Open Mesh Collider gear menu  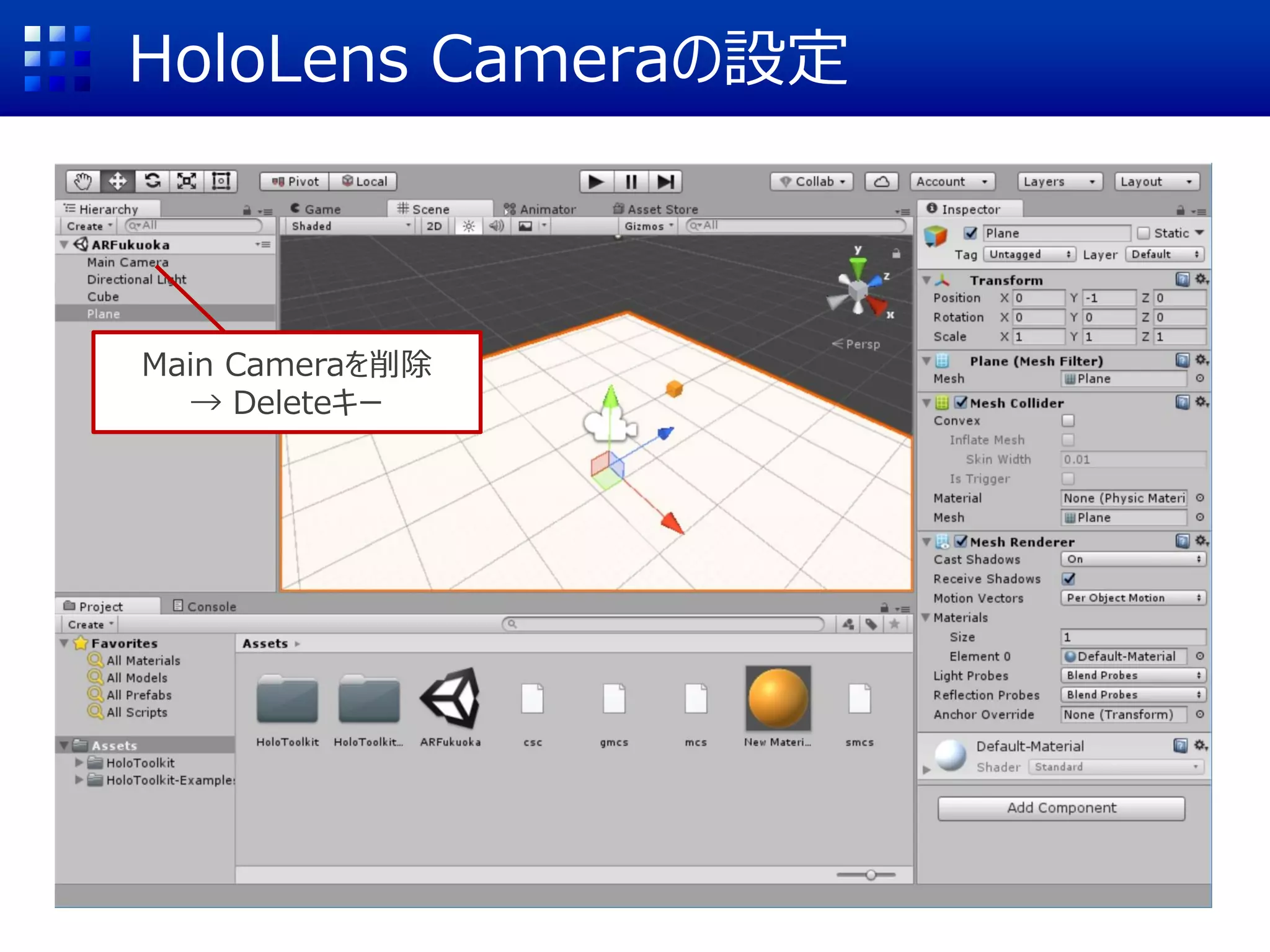1202,402
